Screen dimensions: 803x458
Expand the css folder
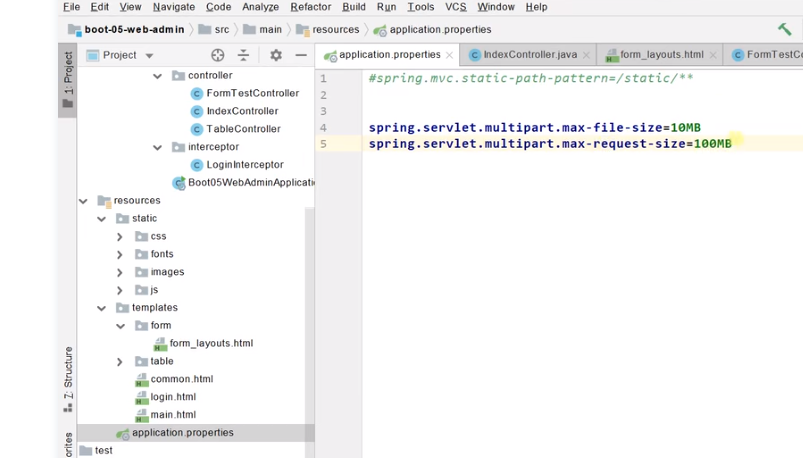pos(119,237)
